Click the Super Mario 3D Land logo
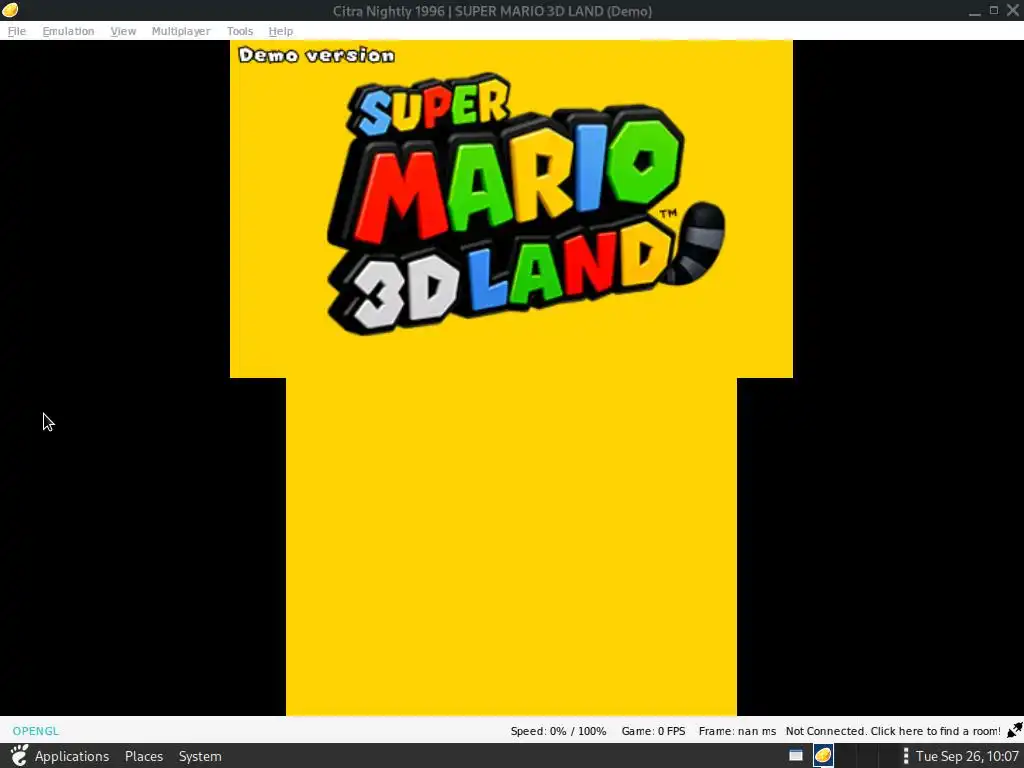1024x768 pixels. (x=526, y=204)
